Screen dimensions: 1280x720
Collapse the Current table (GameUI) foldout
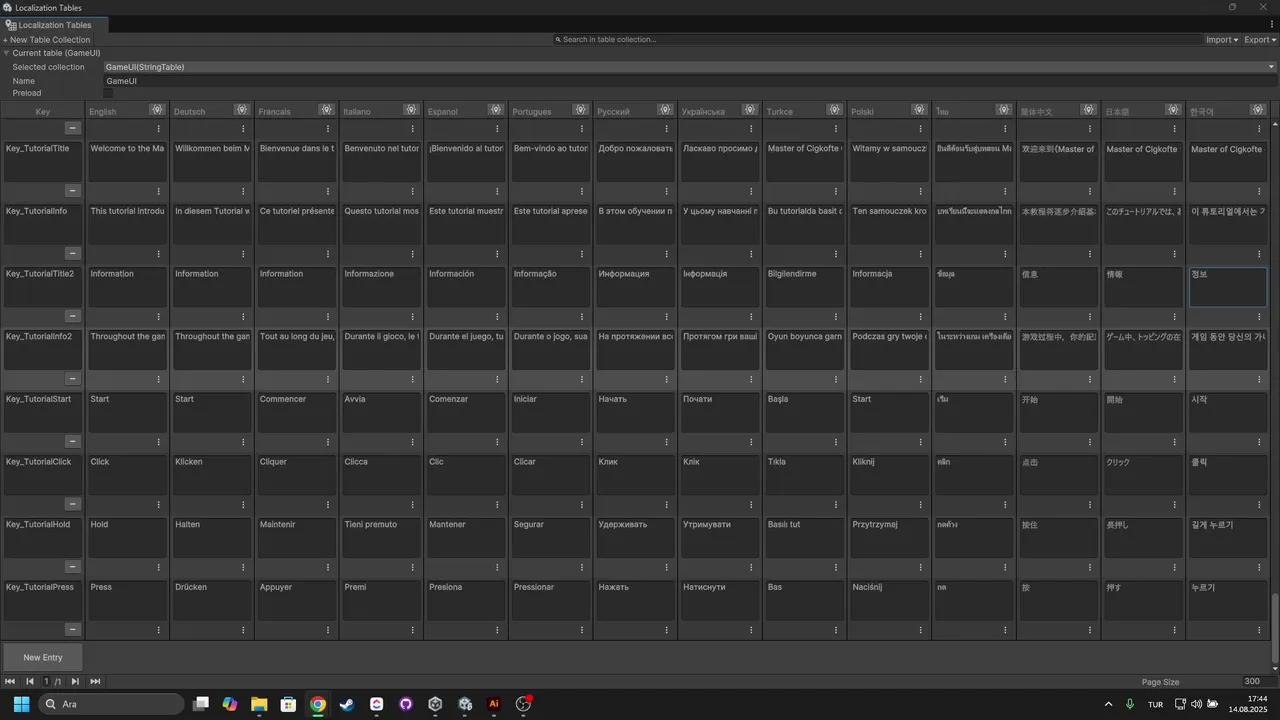(x=6, y=53)
